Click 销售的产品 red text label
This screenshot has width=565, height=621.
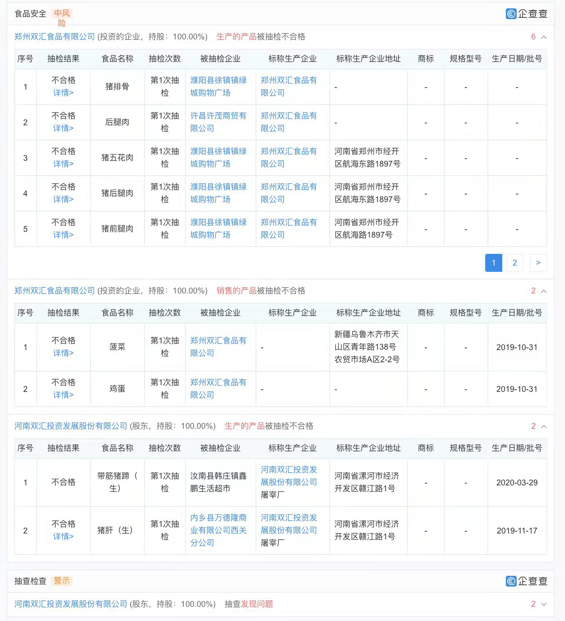click(236, 291)
